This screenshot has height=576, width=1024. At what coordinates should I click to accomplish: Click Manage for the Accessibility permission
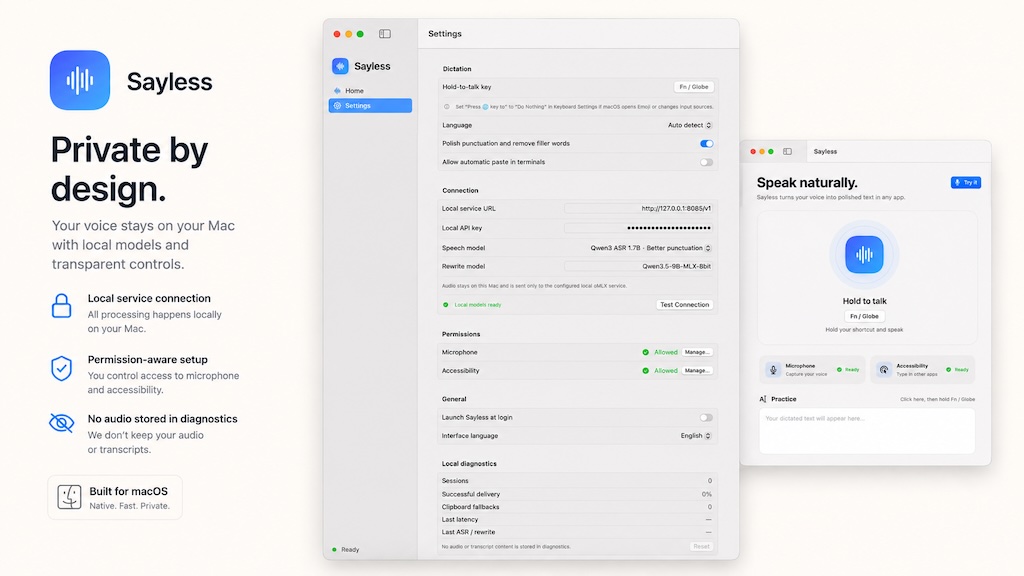pos(697,370)
